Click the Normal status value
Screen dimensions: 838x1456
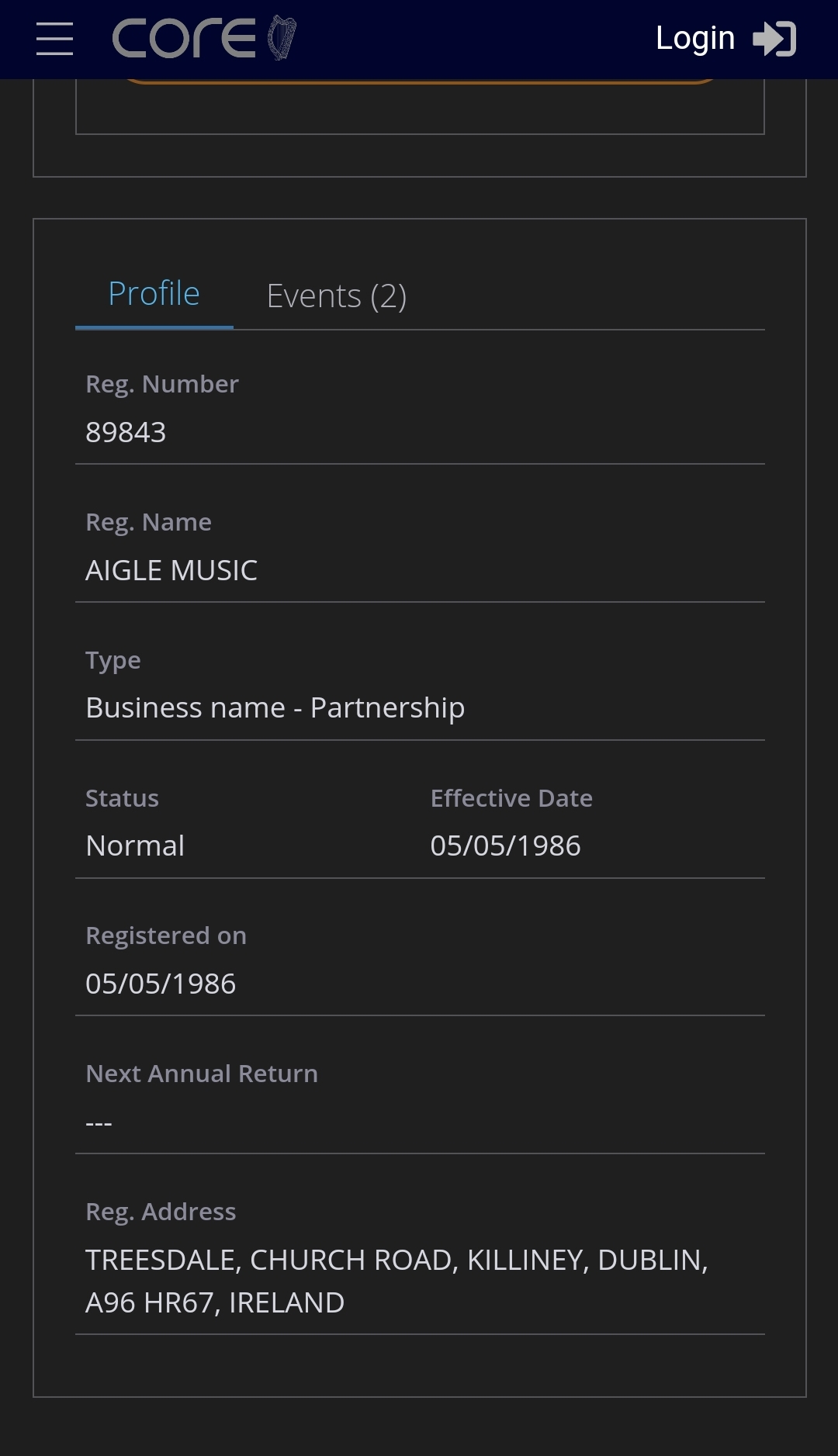click(x=135, y=846)
